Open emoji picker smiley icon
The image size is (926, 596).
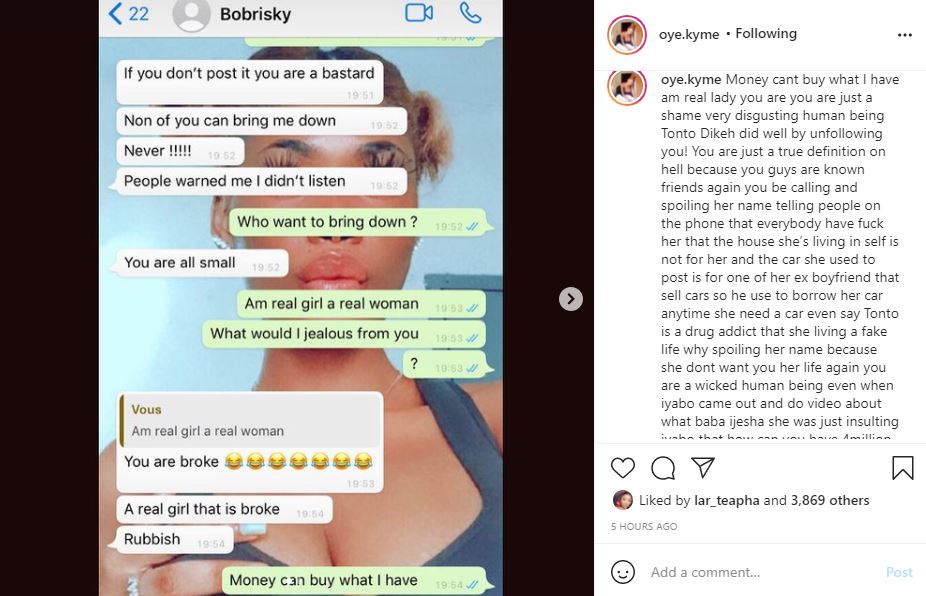pyautogui.click(x=622, y=572)
